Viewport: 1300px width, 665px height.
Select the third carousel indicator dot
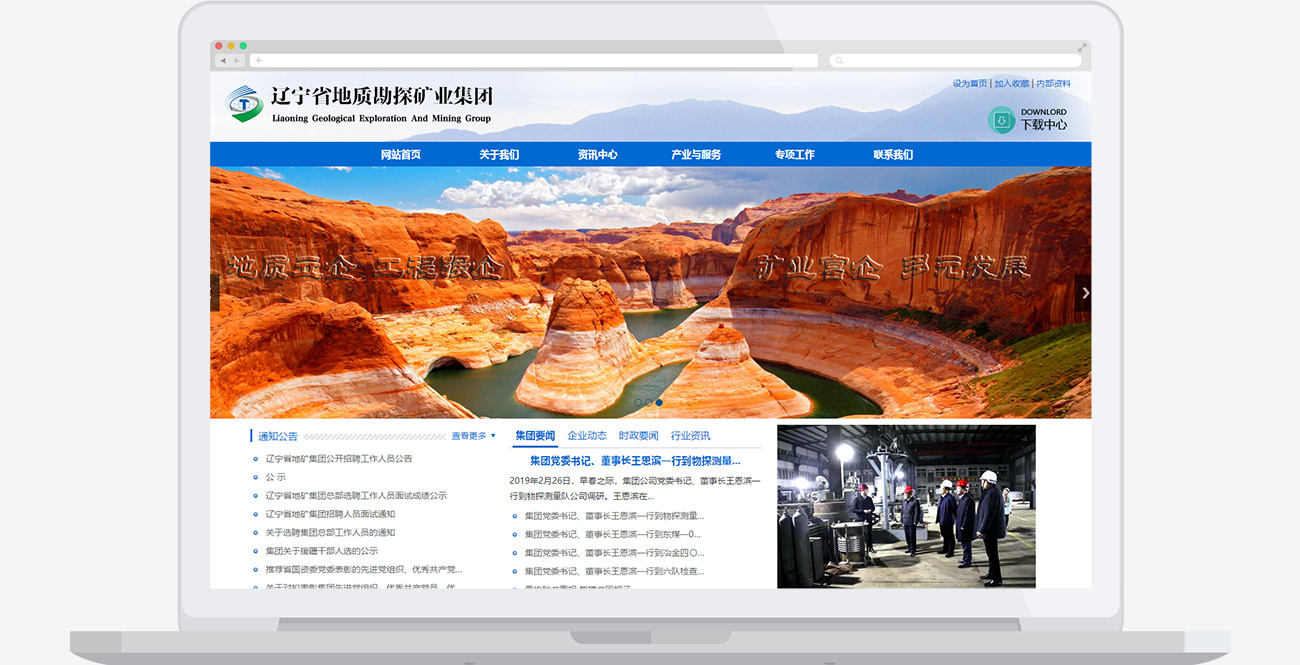coord(659,403)
